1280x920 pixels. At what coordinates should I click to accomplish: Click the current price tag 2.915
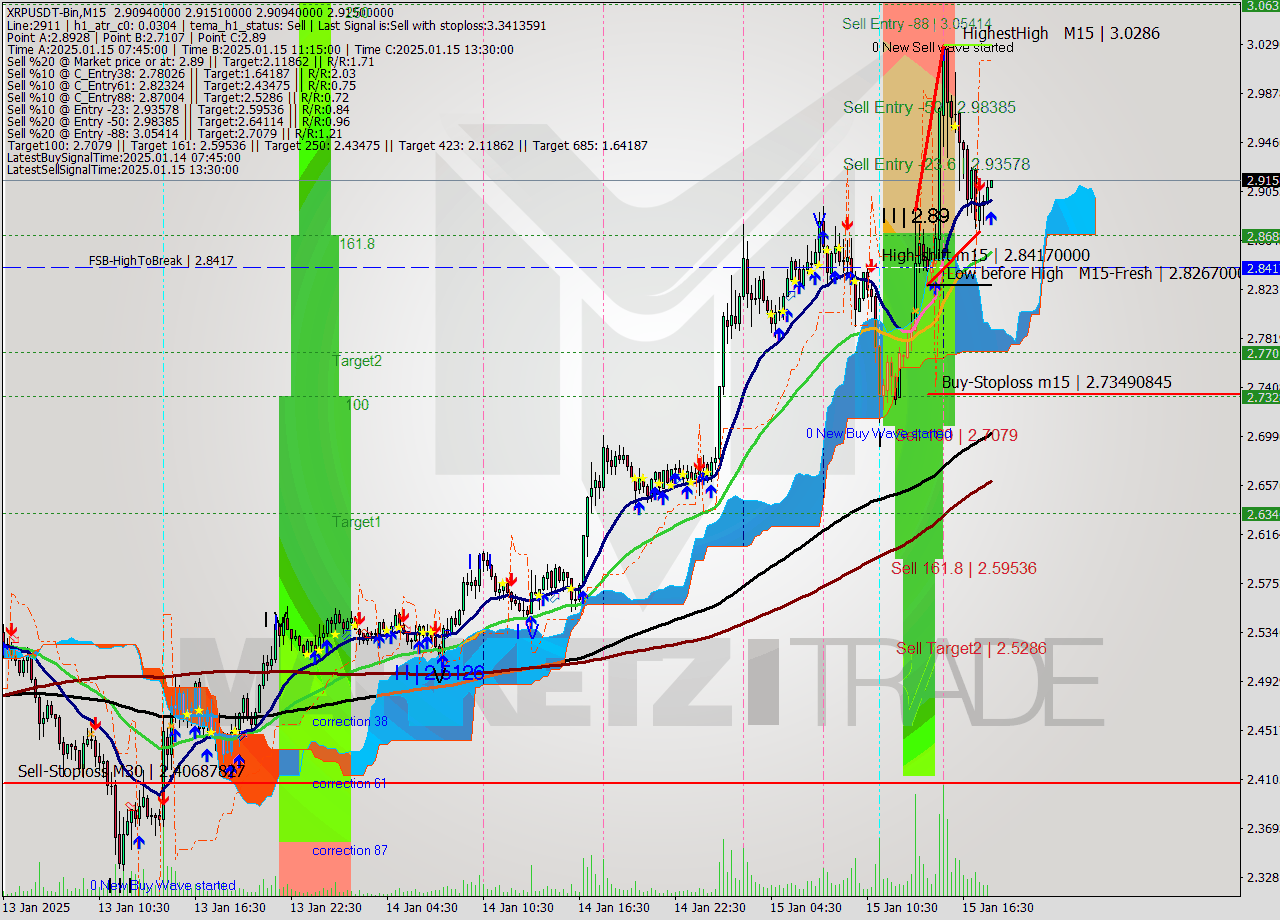[1260, 180]
